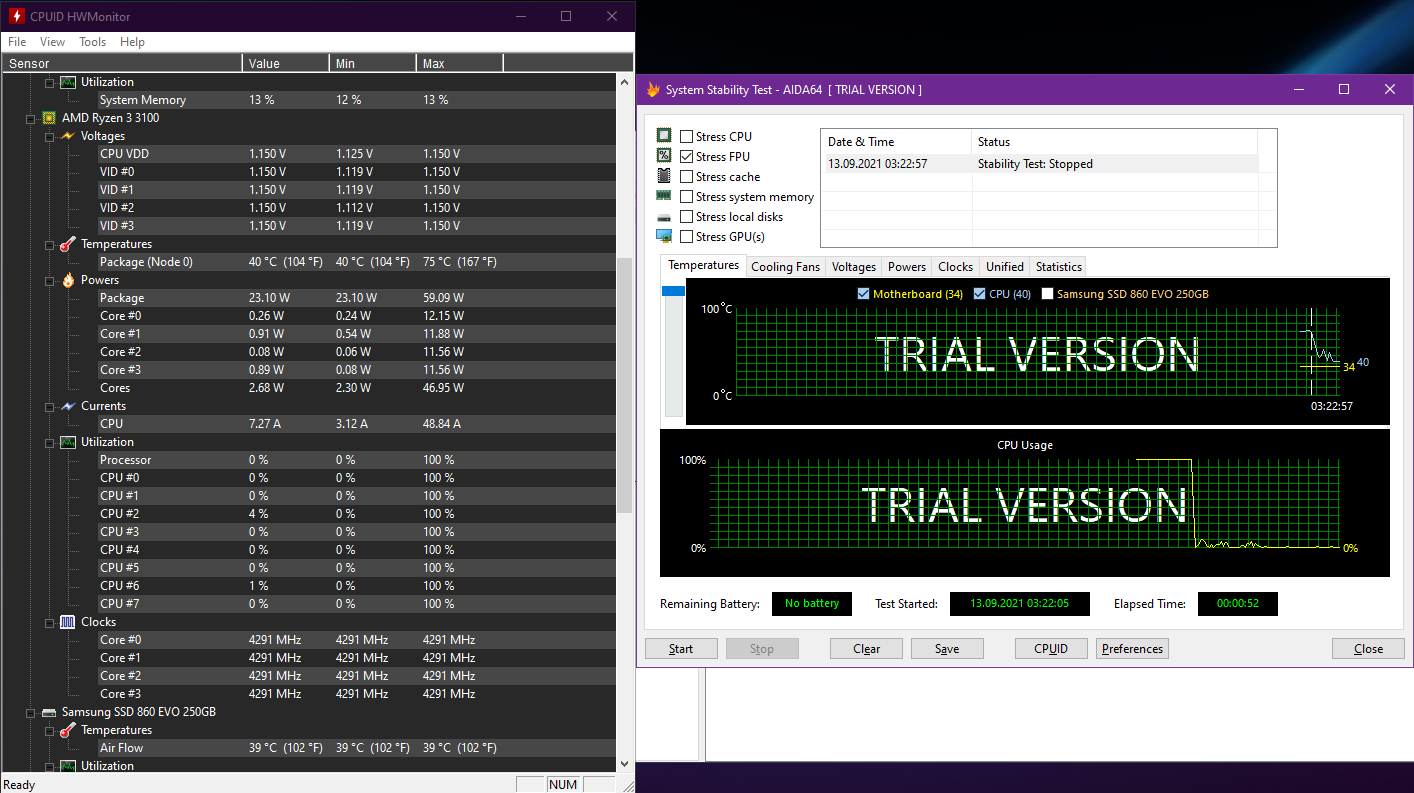The width and height of the screenshot is (1414, 793).
Task: Click the AIDA64 flame icon in title bar
Action: click(653, 90)
